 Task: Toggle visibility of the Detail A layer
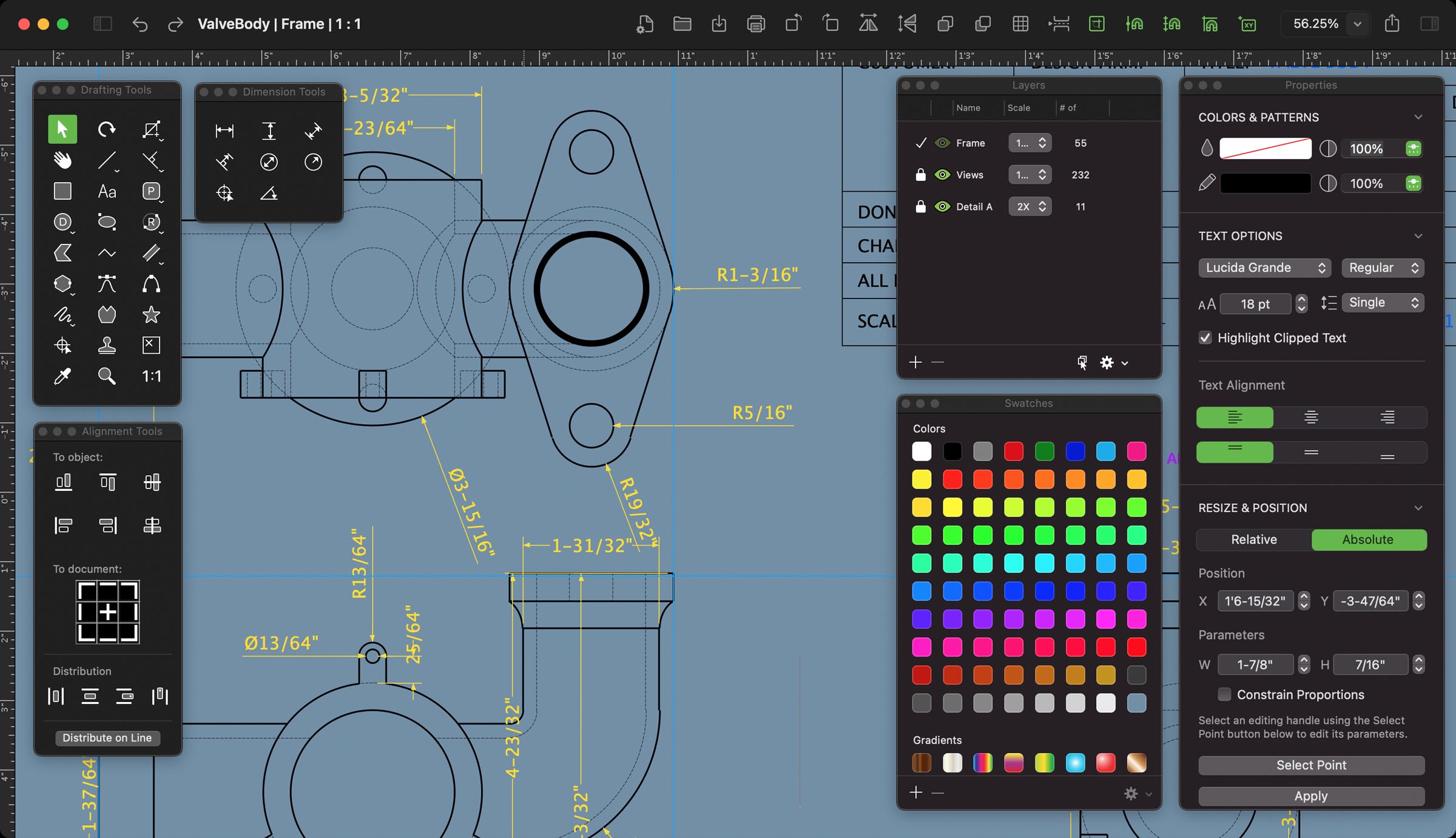[940, 206]
